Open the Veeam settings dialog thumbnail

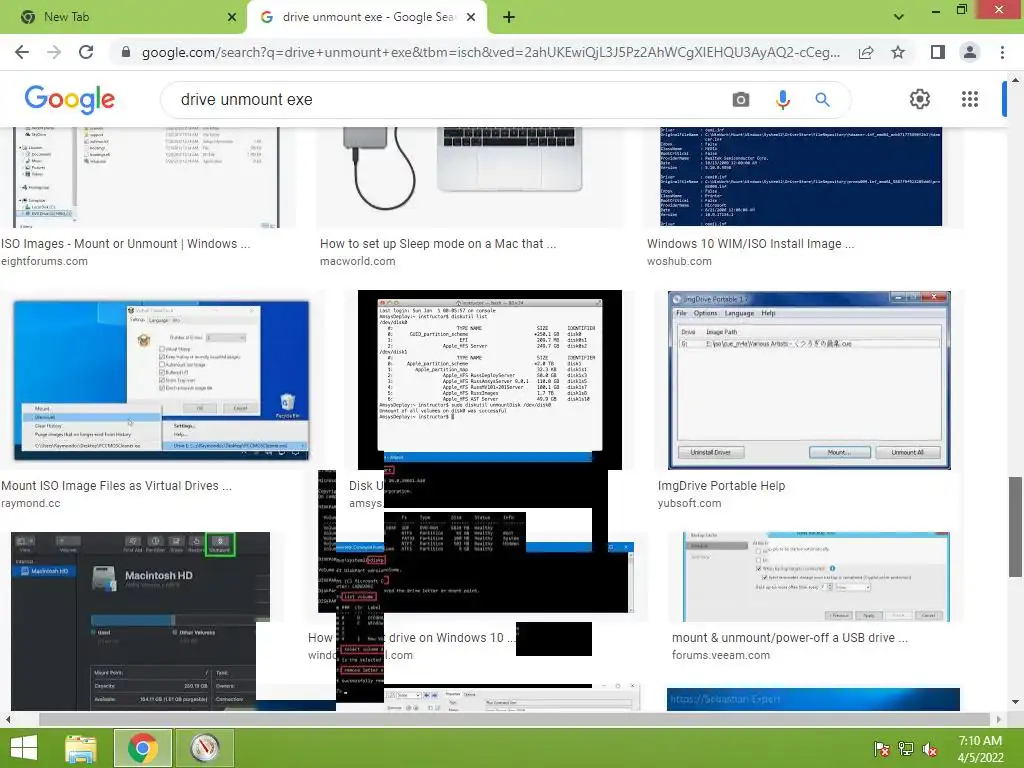[816, 577]
